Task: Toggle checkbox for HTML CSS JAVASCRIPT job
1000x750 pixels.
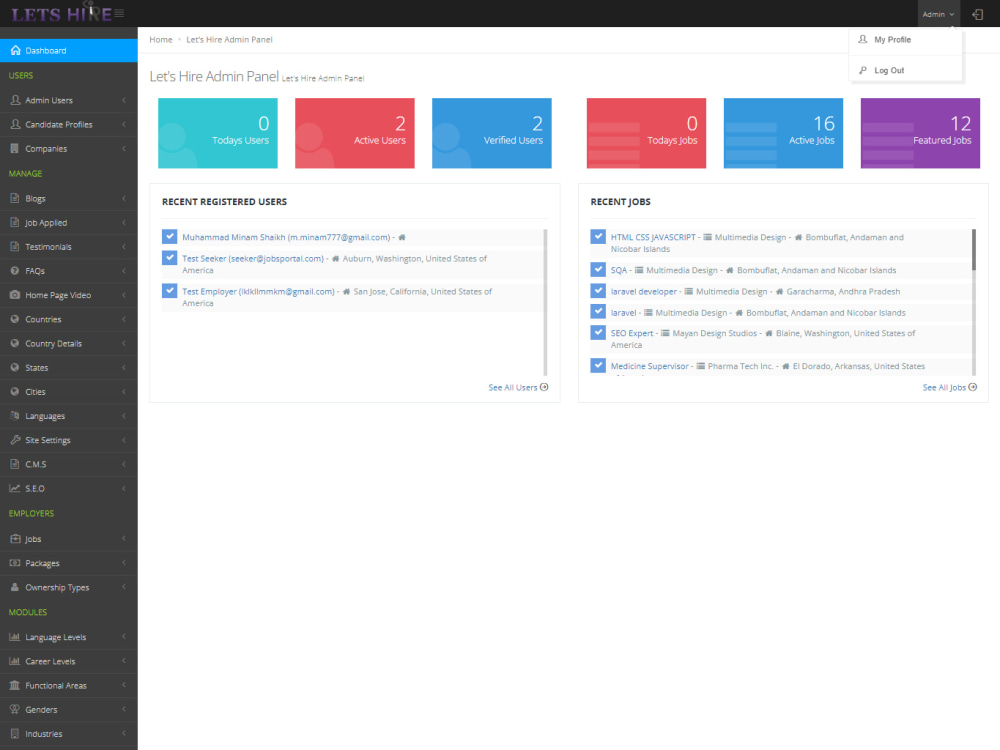Action: pyautogui.click(x=598, y=237)
